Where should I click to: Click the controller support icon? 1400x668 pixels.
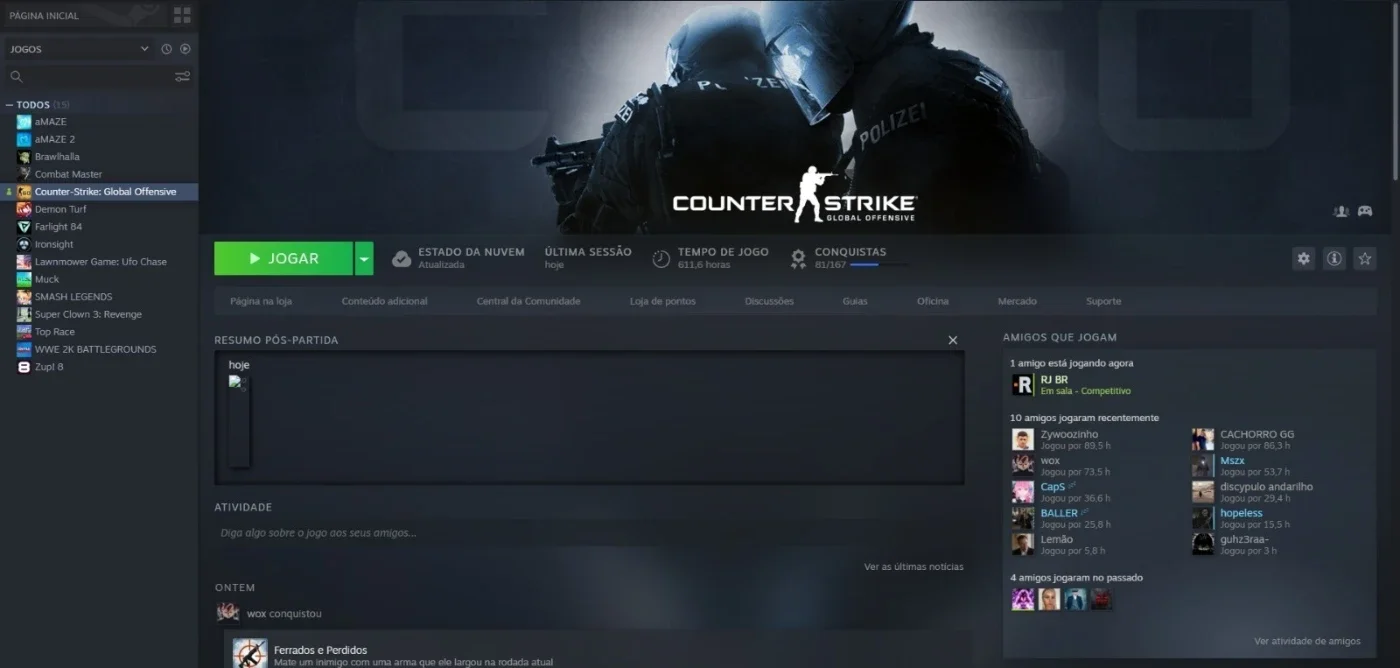(x=1365, y=211)
